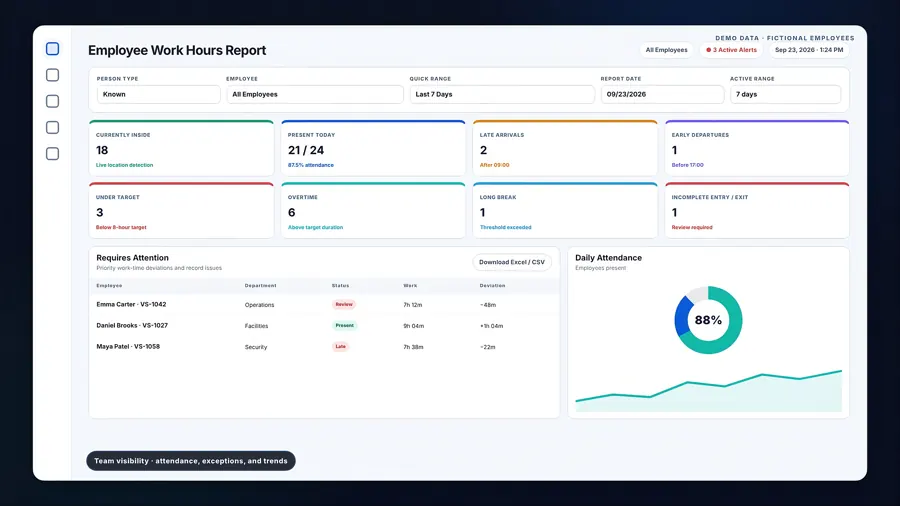Click the All Employees pill in header
The width and height of the screenshot is (900, 506).
tap(666, 50)
